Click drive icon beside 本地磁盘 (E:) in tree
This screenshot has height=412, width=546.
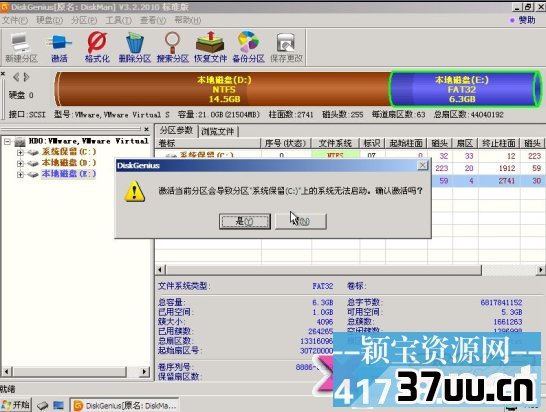(33, 174)
